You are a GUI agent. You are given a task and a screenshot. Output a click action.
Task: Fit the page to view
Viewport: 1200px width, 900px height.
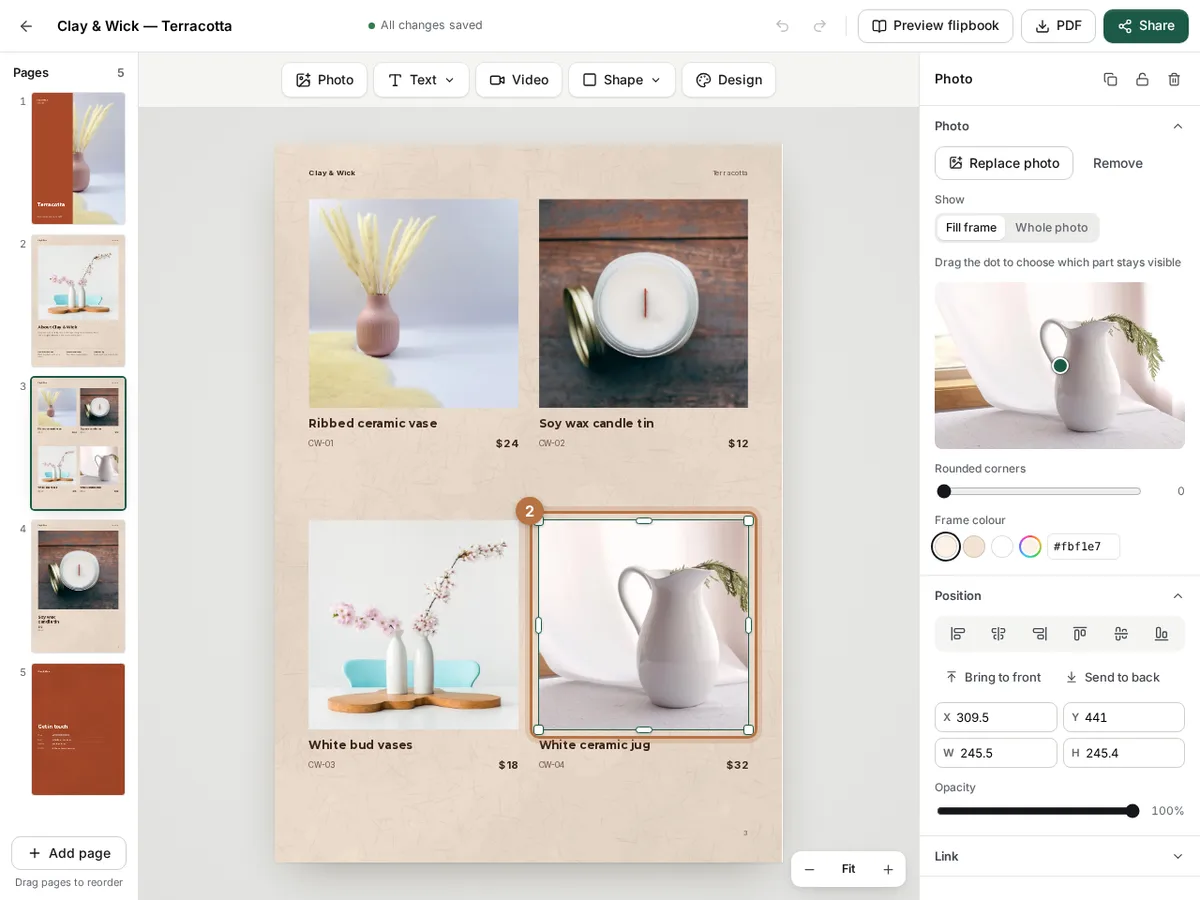point(848,869)
